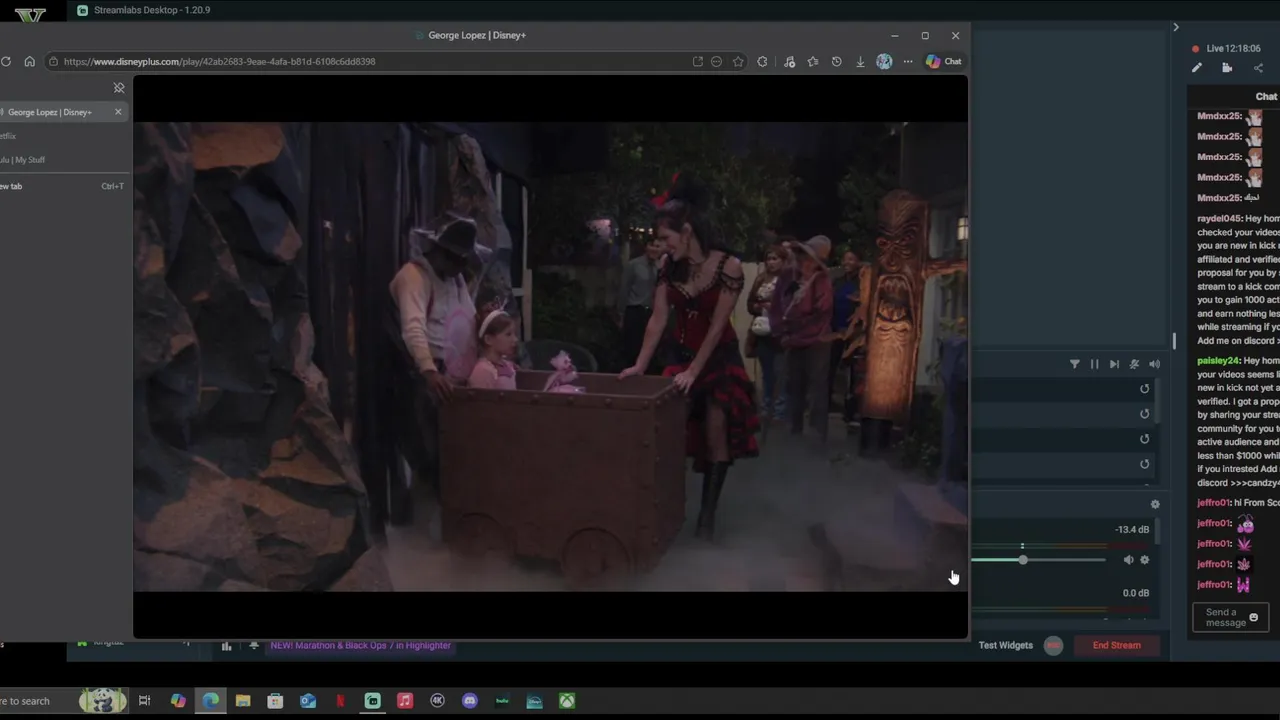Click the REC record button

[x=1053, y=646]
